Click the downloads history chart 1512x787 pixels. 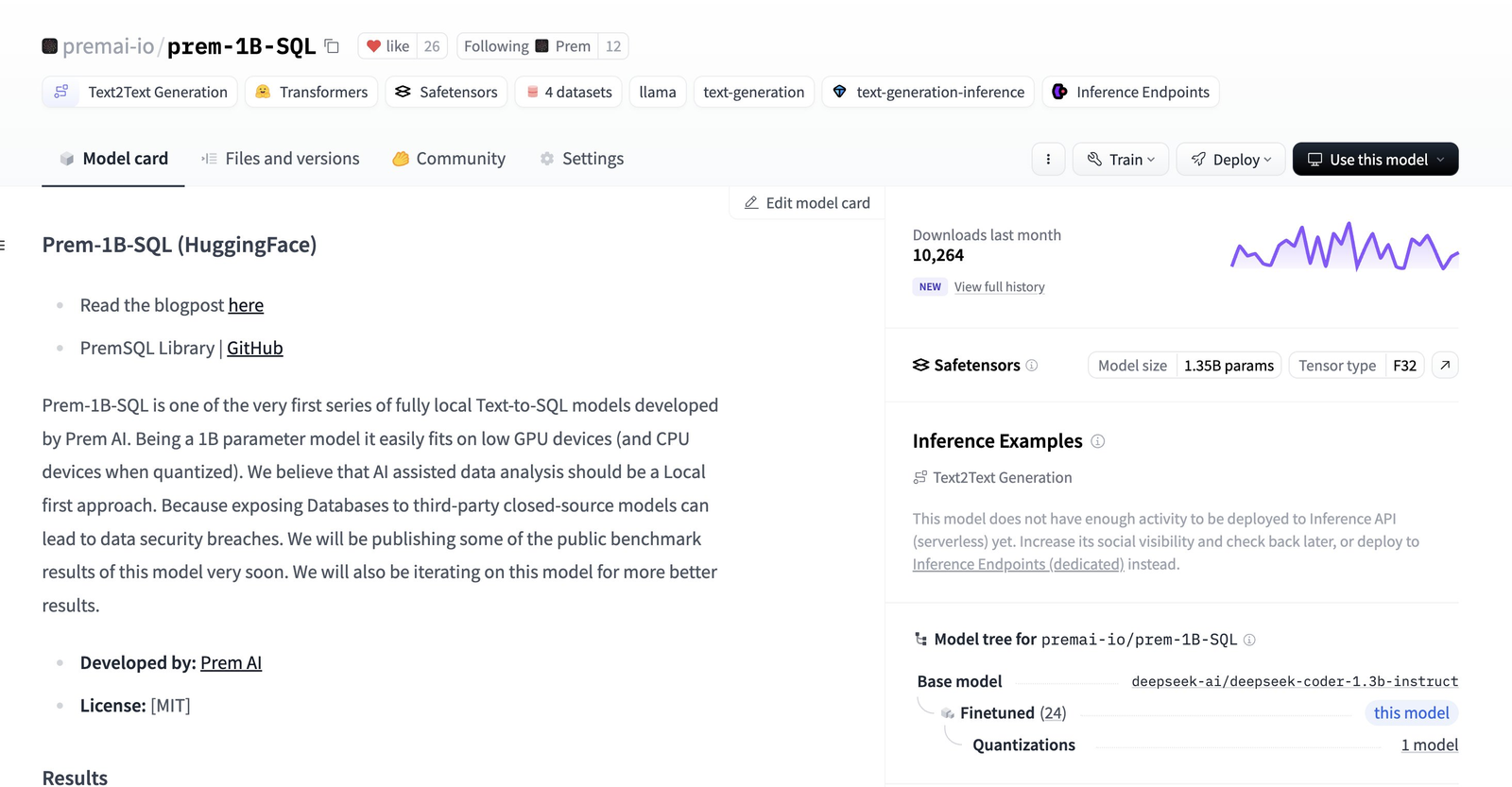tap(1344, 248)
